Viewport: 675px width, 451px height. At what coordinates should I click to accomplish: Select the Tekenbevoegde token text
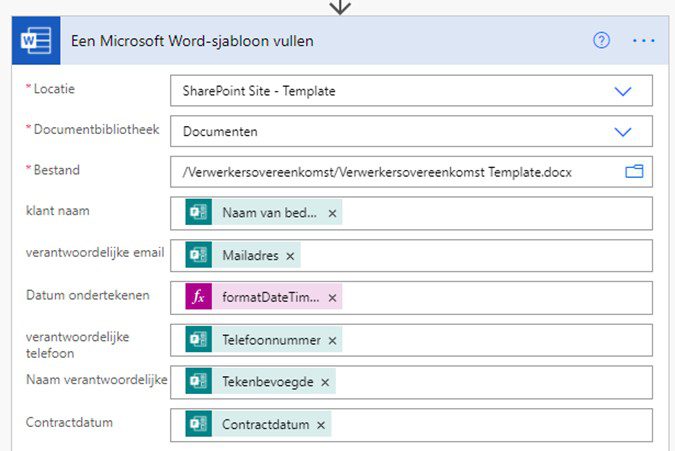click(x=268, y=382)
